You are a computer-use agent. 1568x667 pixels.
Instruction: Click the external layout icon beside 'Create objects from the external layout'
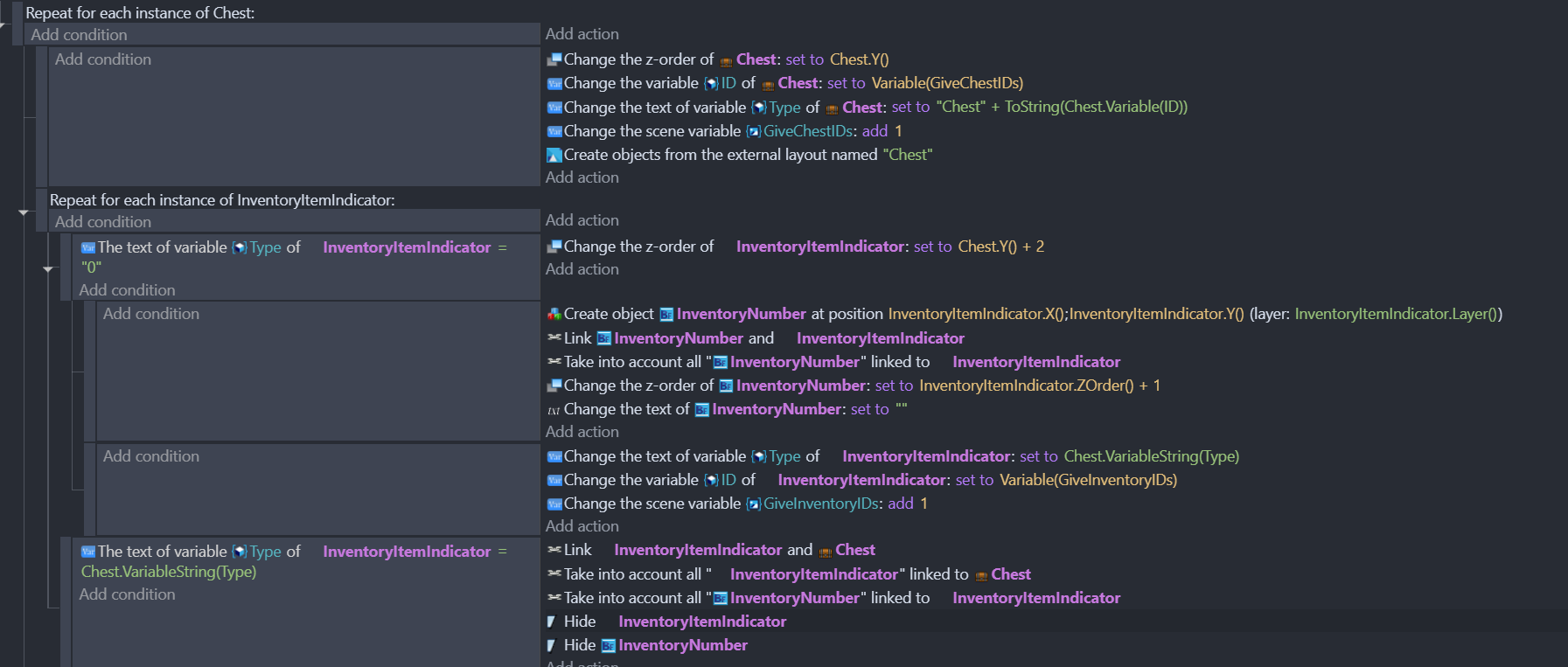(554, 155)
